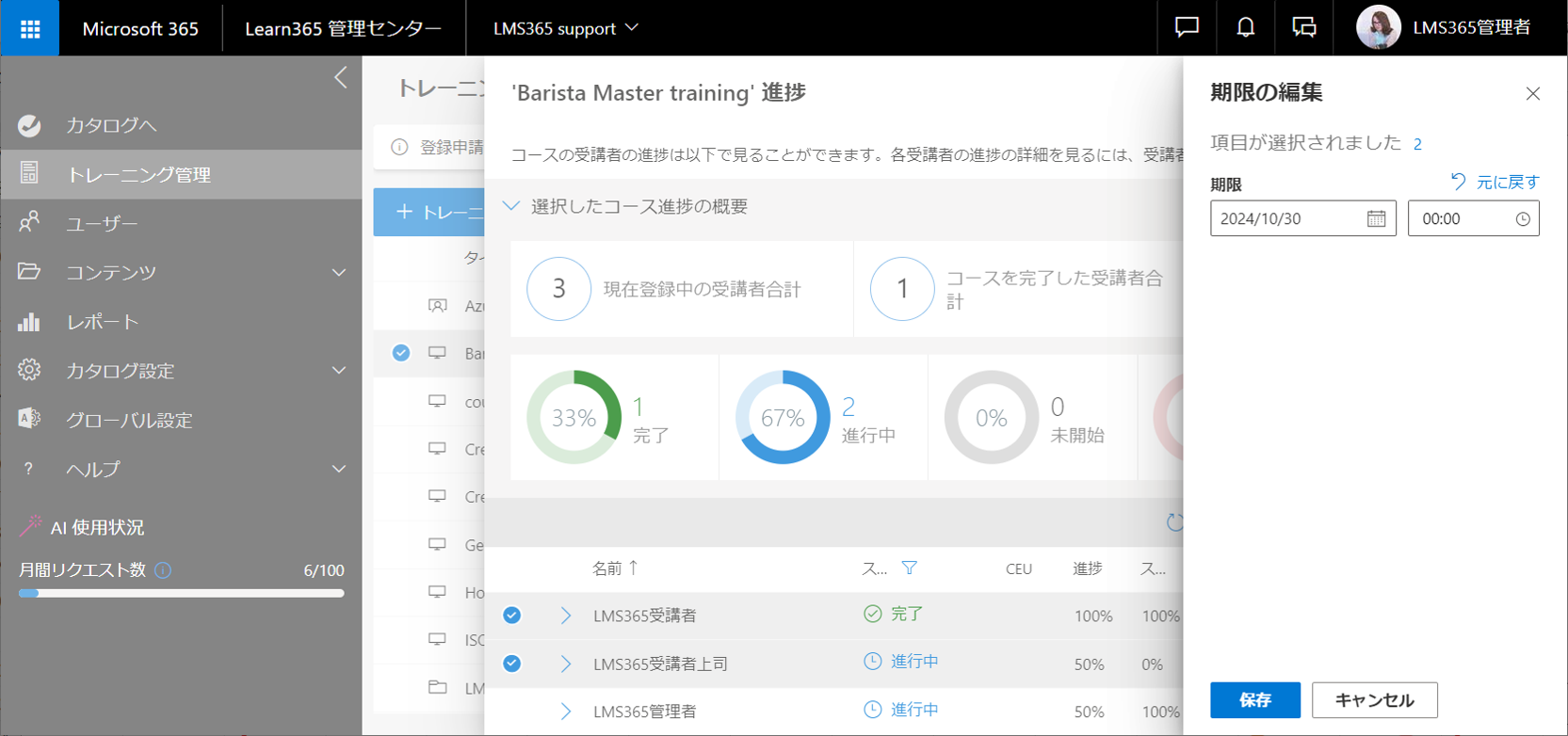Click Microsoft 365 header link
The image size is (1568, 736).
(x=140, y=28)
